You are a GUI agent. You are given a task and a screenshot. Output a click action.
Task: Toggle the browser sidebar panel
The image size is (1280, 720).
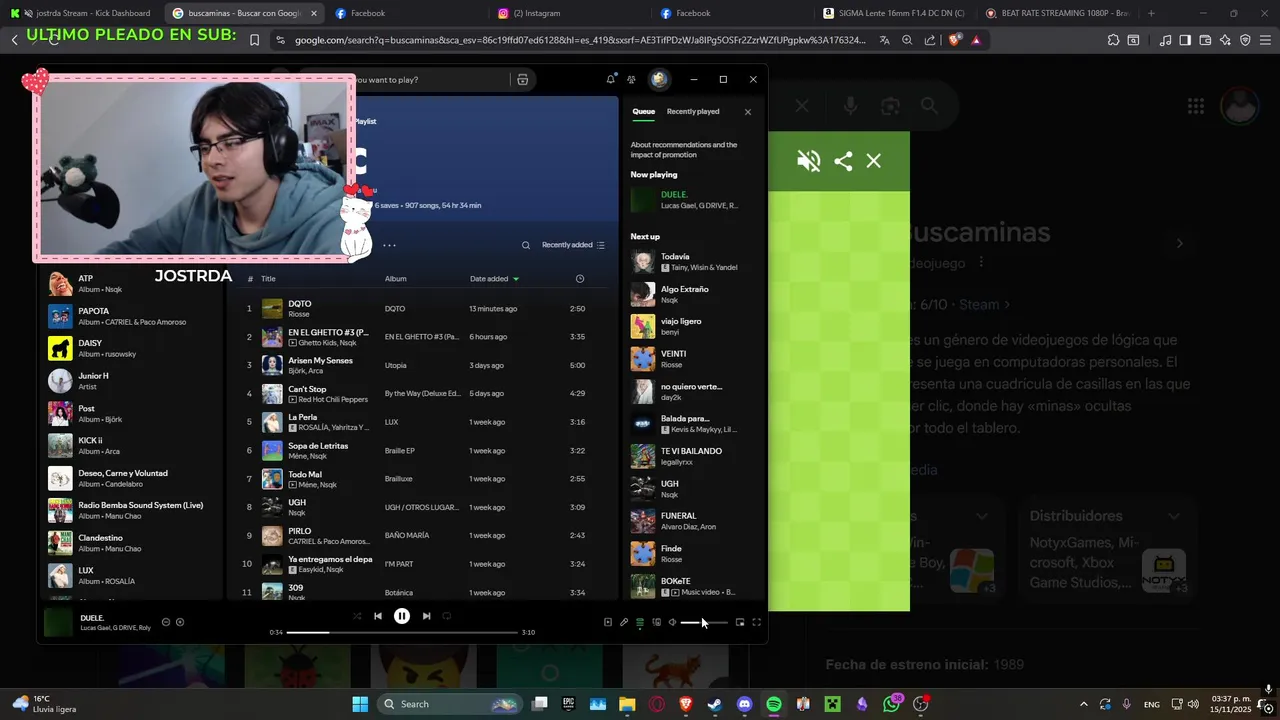1185,40
